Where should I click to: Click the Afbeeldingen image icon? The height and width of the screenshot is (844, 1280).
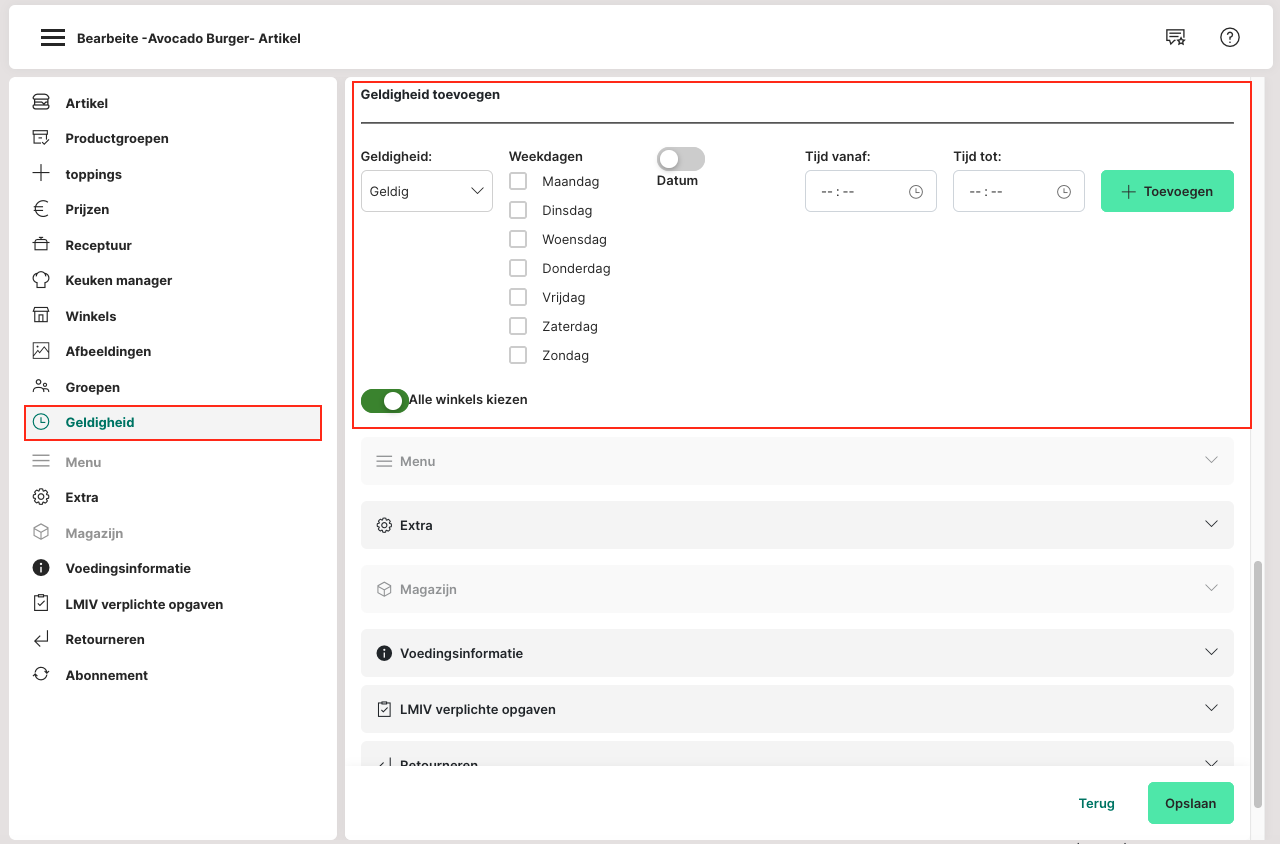41,351
